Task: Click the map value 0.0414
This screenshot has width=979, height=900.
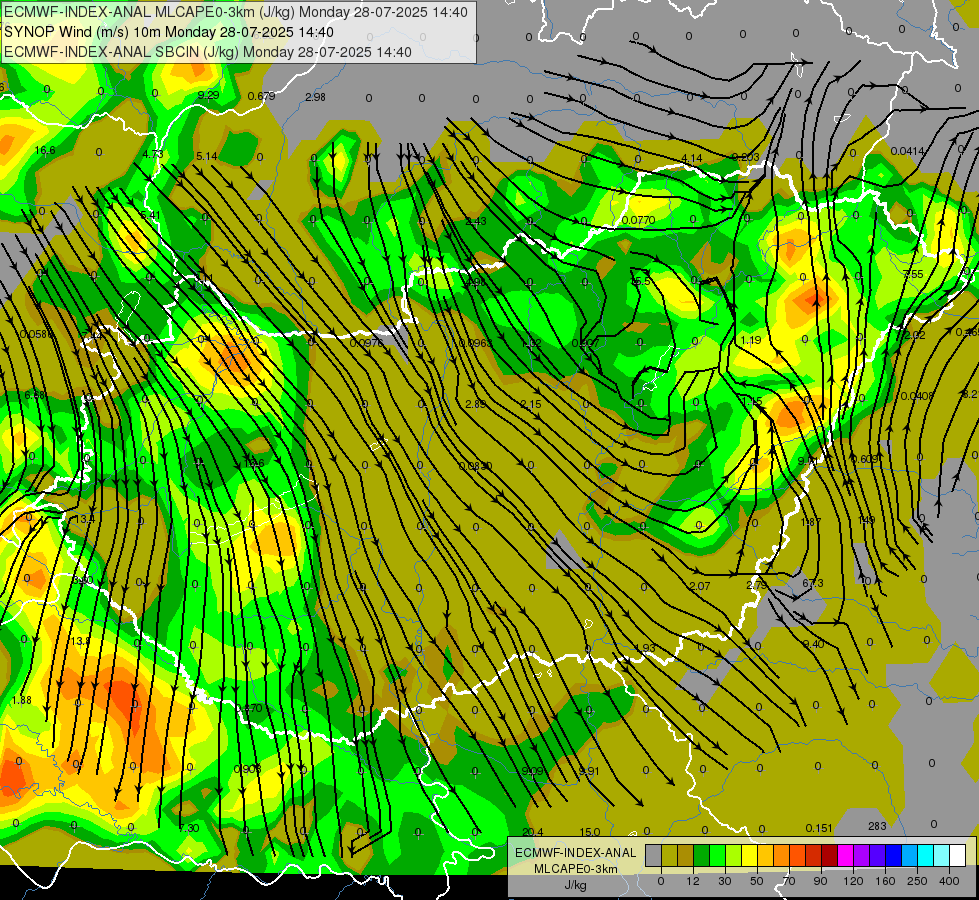Action: [x=907, y=151]
